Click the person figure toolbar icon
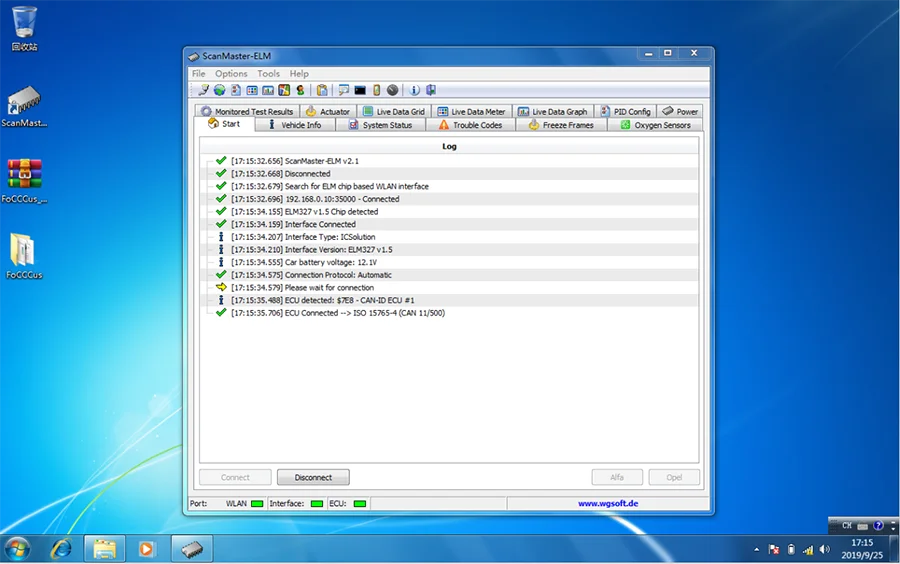This screenshot has height=564, width=900. [x=300, y=90]
